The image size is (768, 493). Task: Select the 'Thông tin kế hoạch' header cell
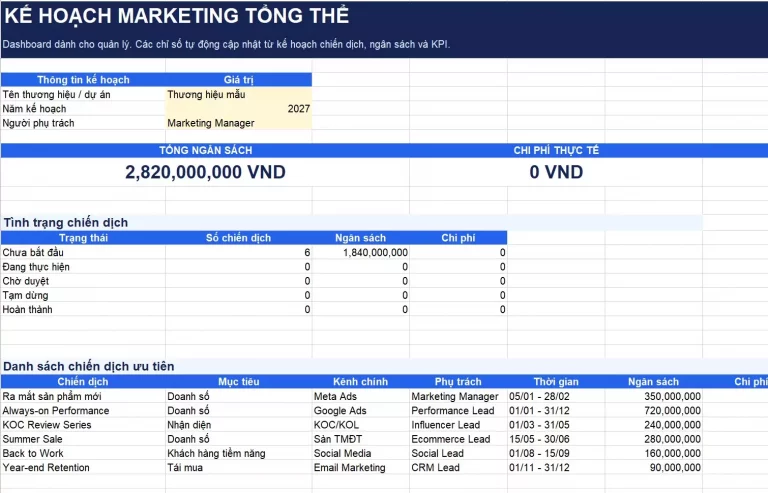(x=83, y=80)
